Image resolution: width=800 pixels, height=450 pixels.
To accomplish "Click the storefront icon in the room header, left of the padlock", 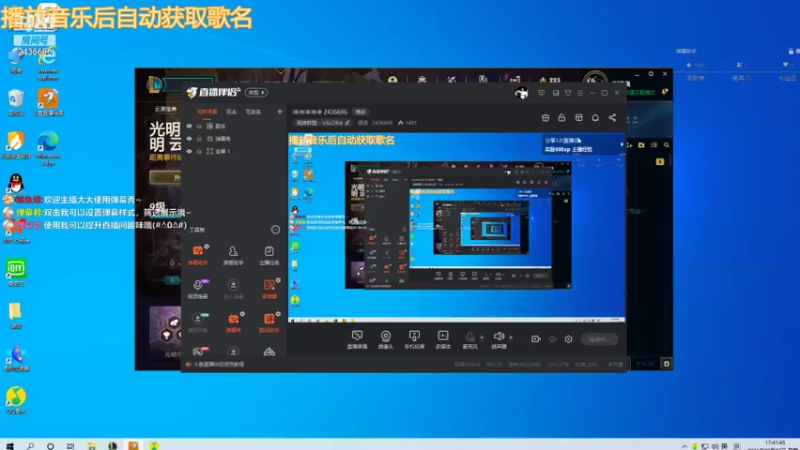I will click(x=545, y=118).
